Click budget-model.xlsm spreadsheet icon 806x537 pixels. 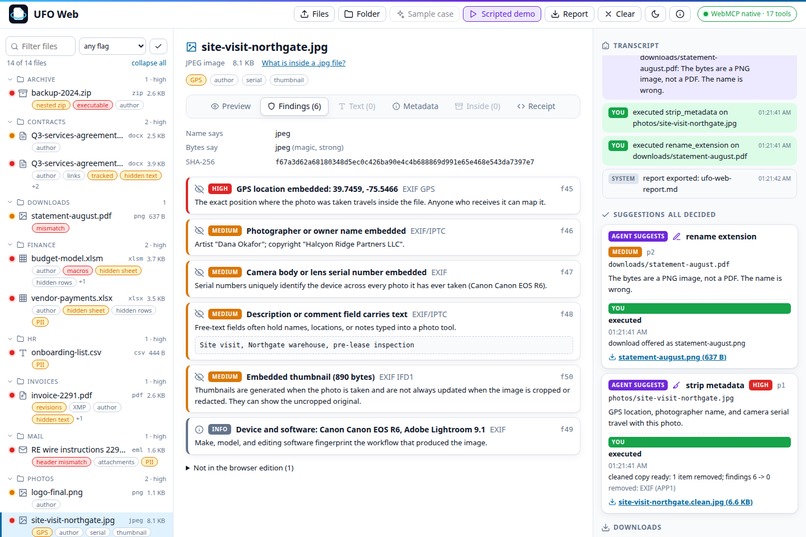(23, 258)
